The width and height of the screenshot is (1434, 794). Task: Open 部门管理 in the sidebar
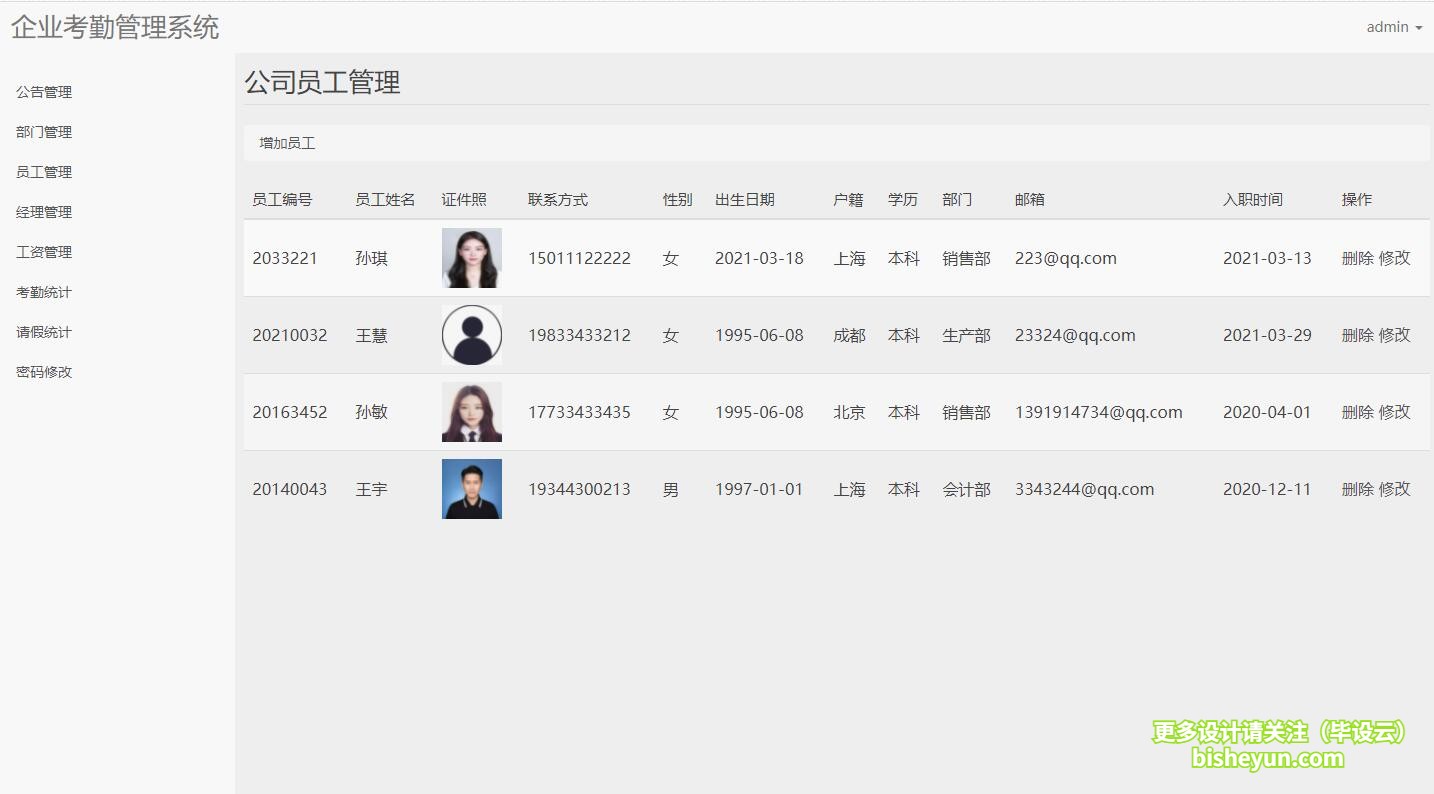[x=42, y=131]
